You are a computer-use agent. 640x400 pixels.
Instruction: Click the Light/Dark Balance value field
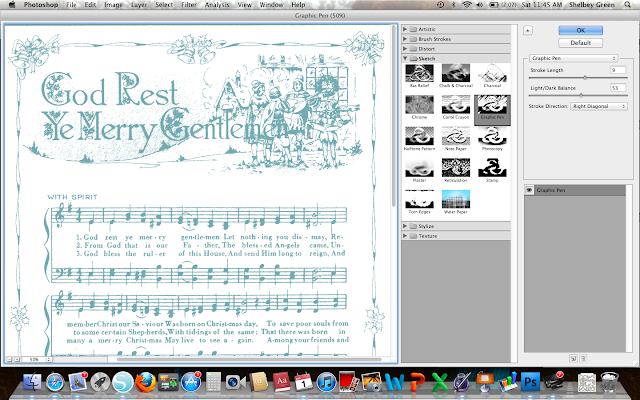point(618,88)
